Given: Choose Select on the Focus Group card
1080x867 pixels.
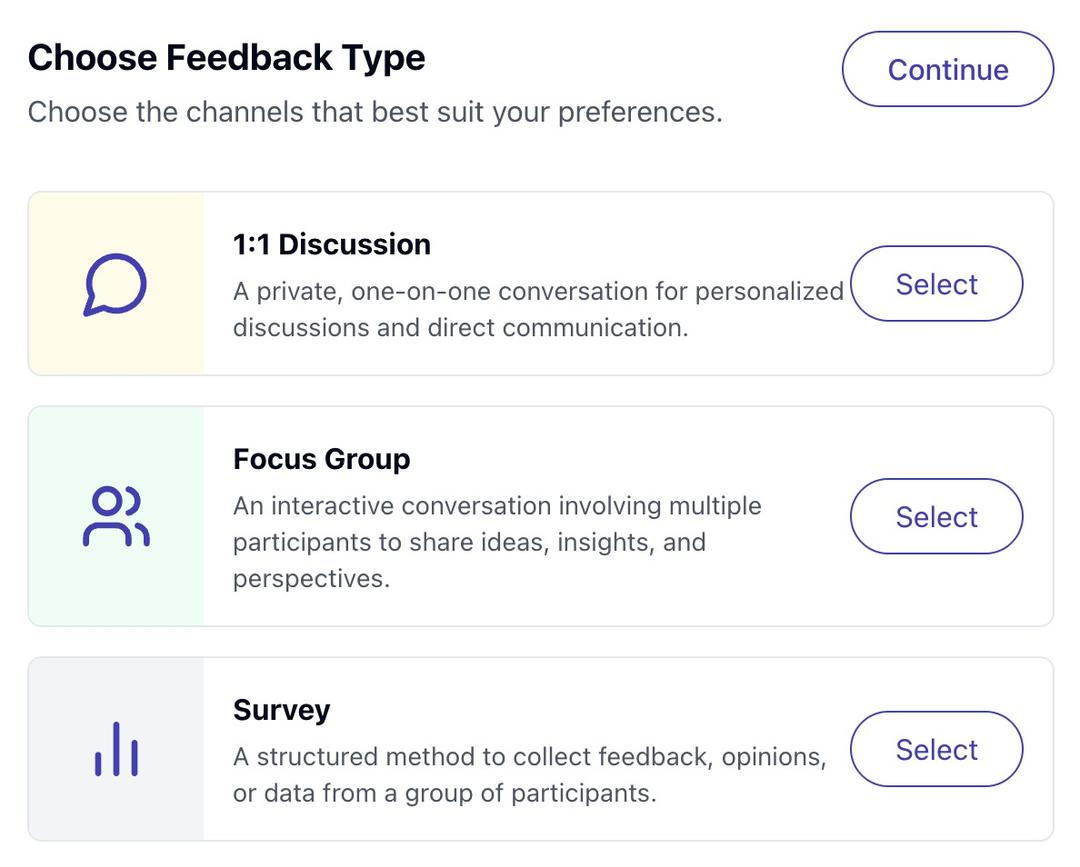Looking at the screenshot, I should [936, 516].
